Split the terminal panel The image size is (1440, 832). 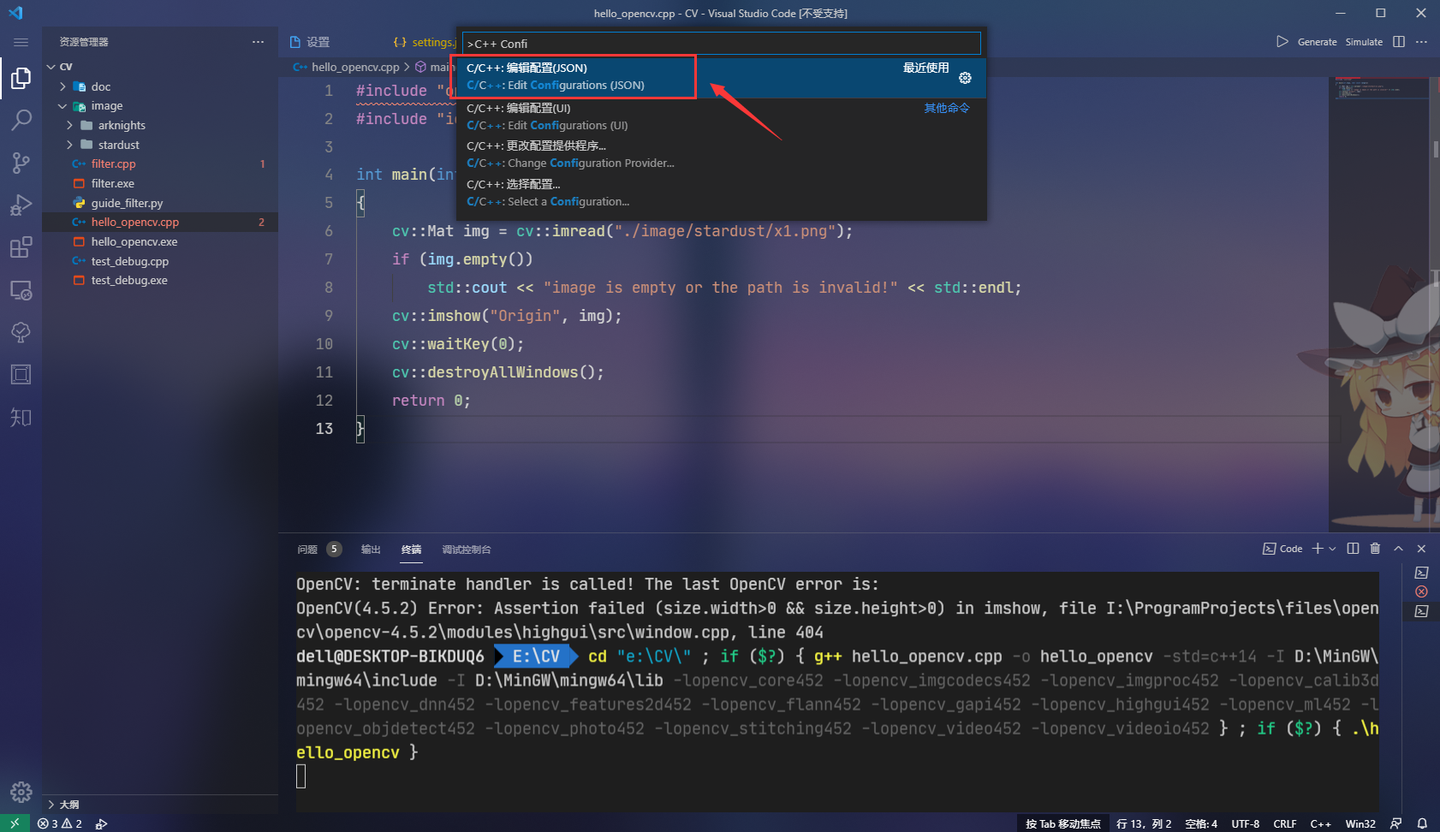(1352, 548)
